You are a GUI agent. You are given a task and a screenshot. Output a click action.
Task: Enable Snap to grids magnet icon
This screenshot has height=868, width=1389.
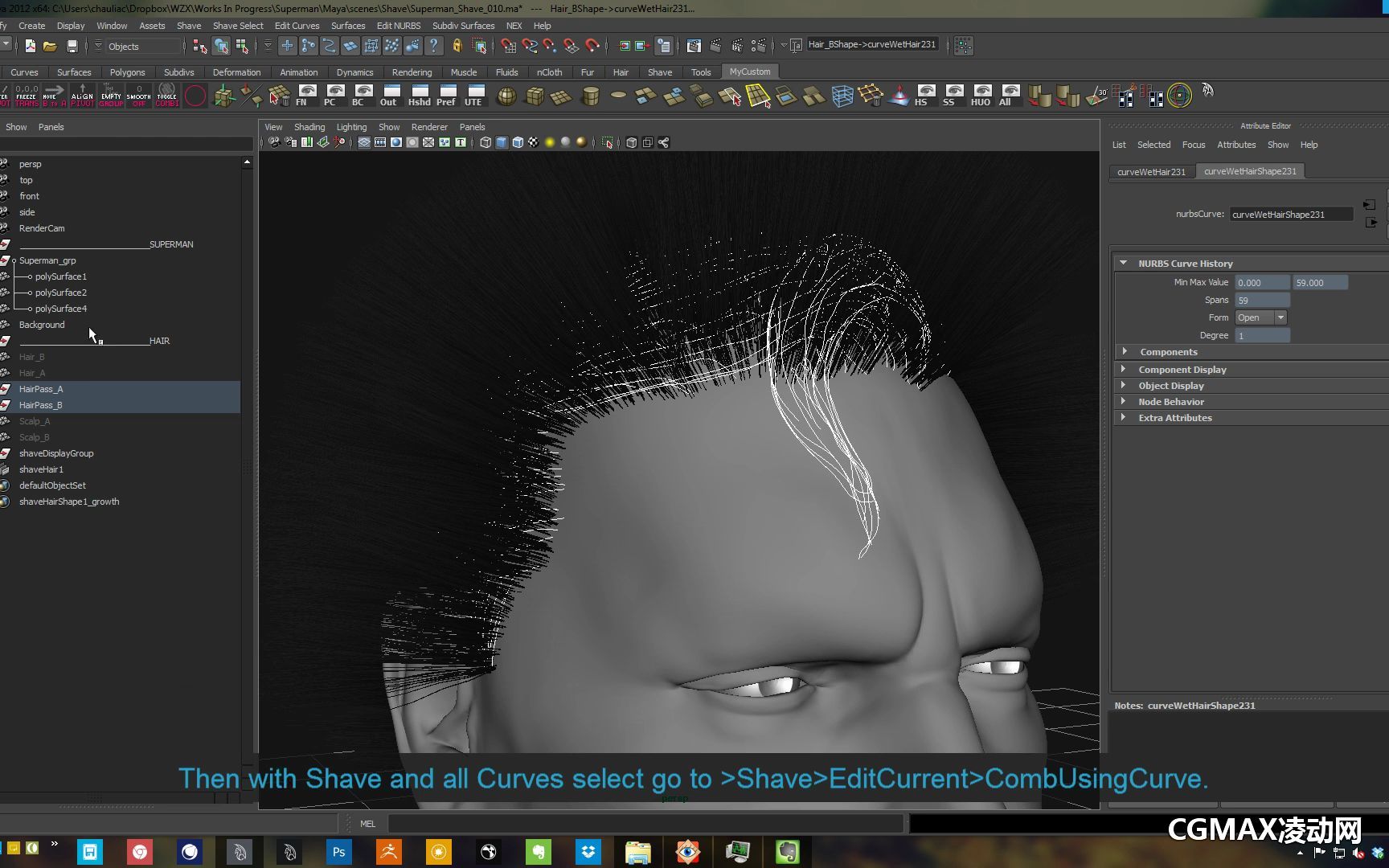click(x=508, y=46)
